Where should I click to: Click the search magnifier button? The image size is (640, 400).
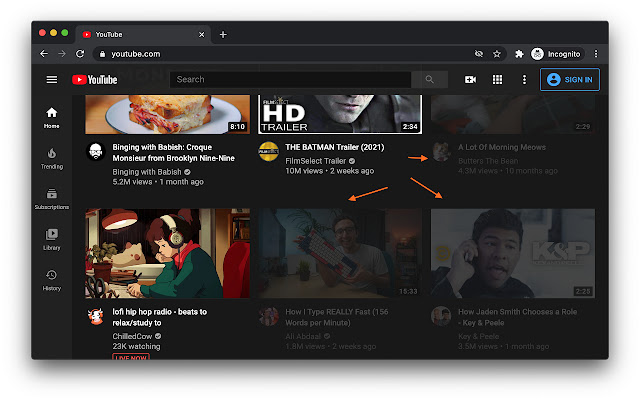(x=429, y=79)
